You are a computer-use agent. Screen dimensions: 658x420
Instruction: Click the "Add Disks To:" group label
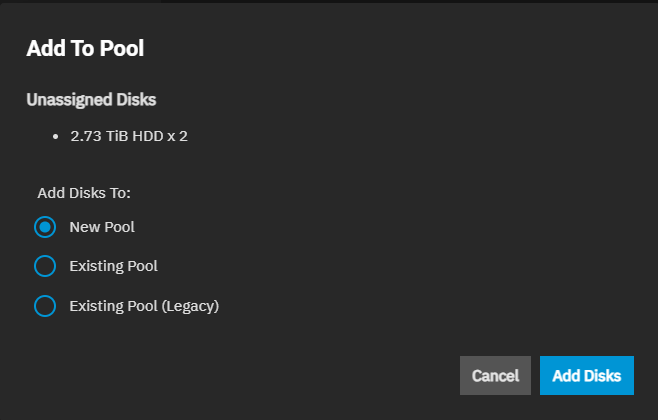(85, 192)
